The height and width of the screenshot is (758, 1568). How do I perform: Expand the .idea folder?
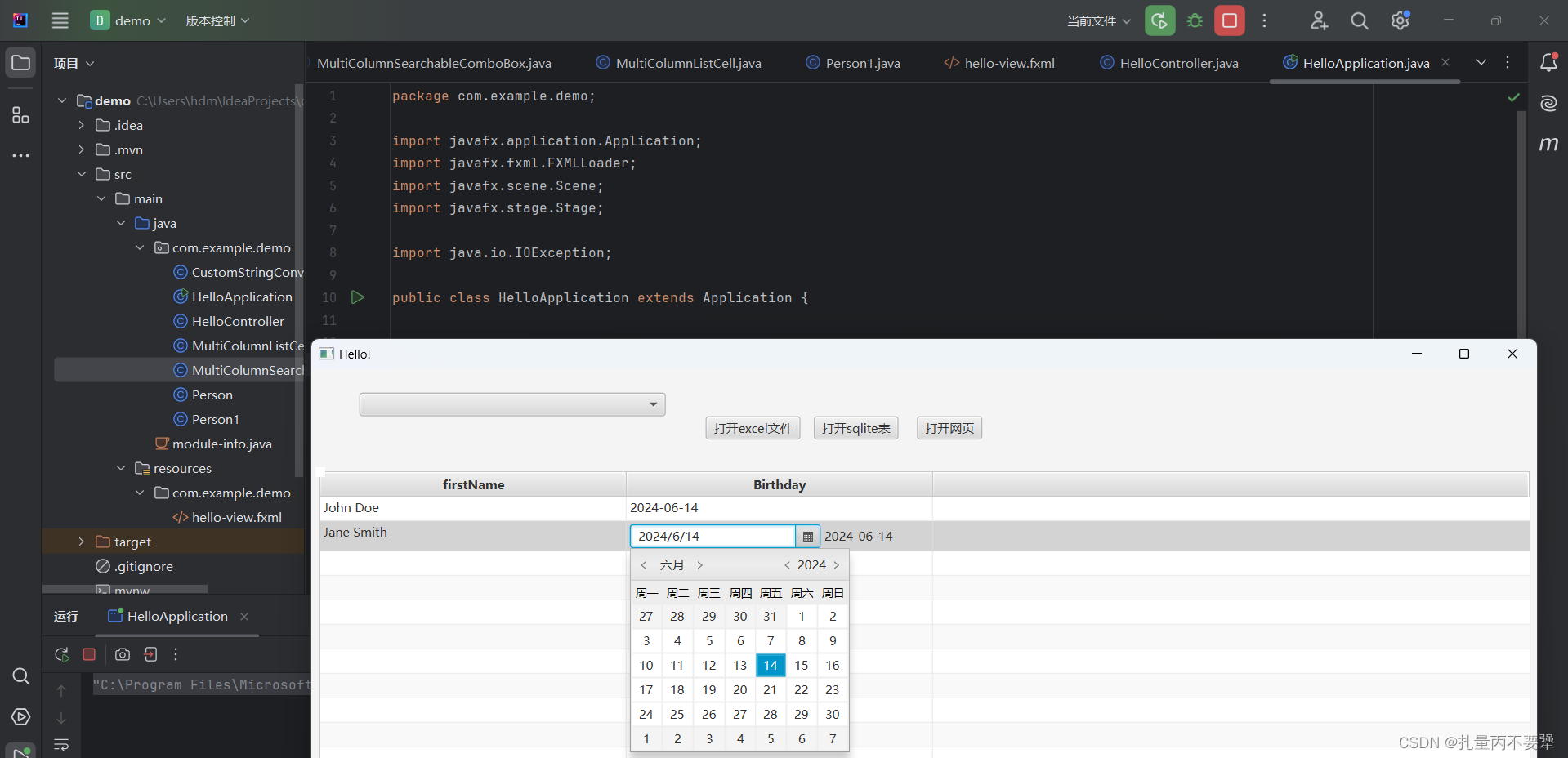81,125
